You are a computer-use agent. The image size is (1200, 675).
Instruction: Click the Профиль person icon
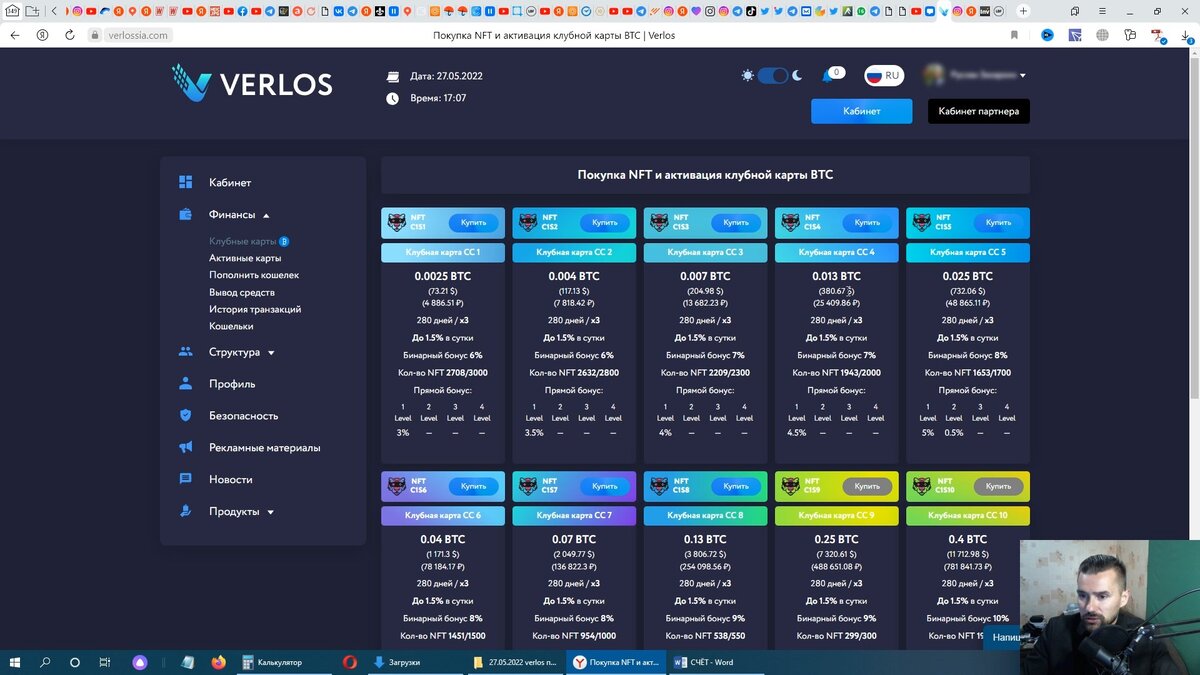coord(185,383)
